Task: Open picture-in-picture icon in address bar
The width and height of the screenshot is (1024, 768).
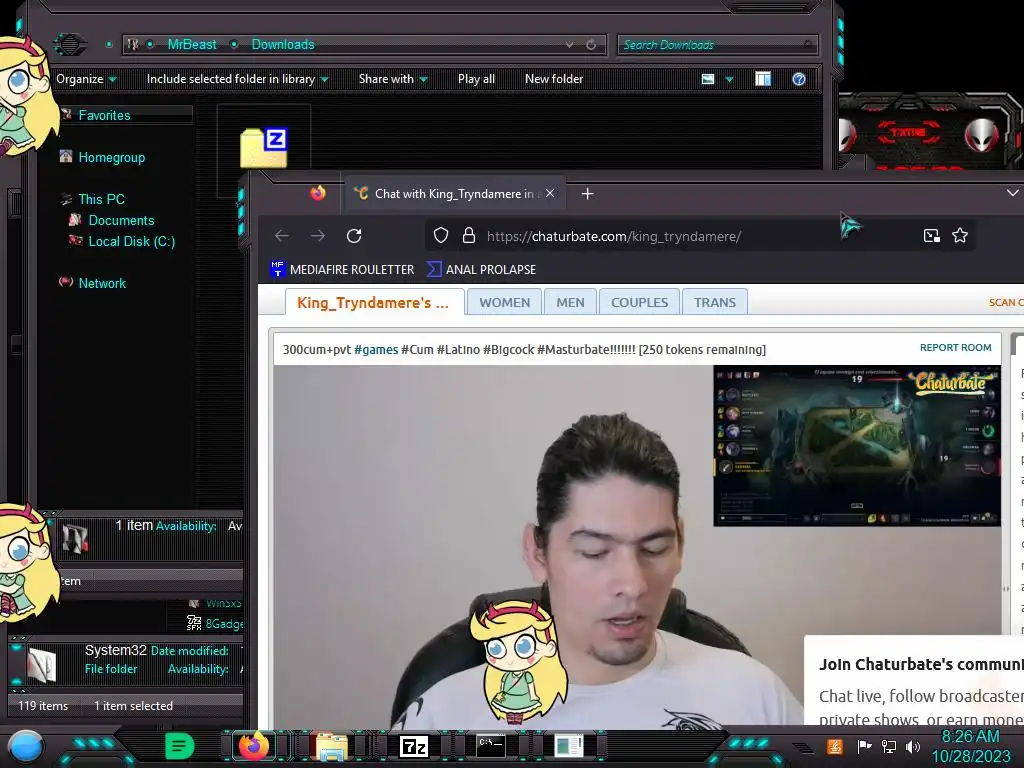Action: 932,235
